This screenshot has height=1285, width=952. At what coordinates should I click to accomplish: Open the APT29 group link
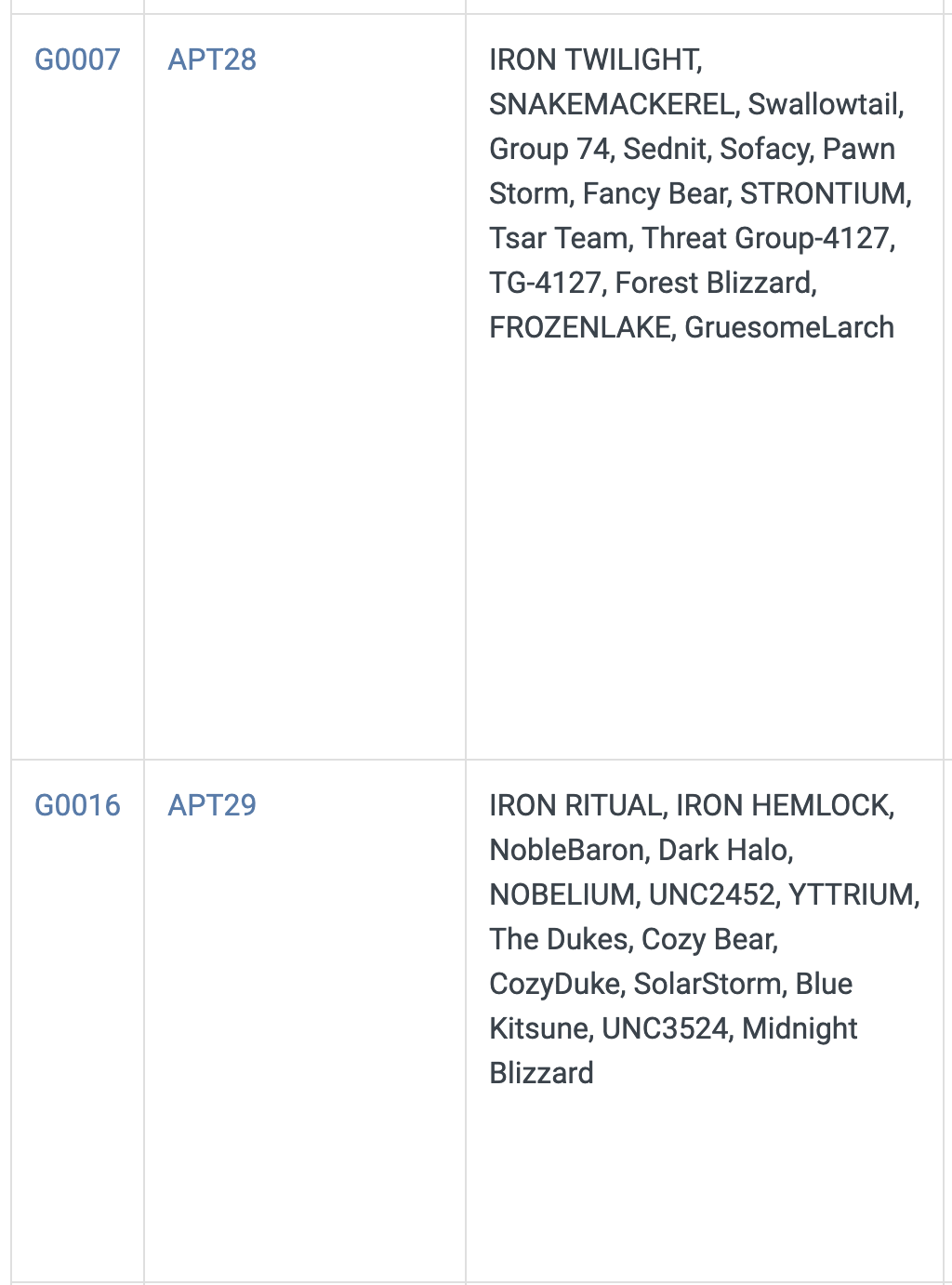[212, 805]
